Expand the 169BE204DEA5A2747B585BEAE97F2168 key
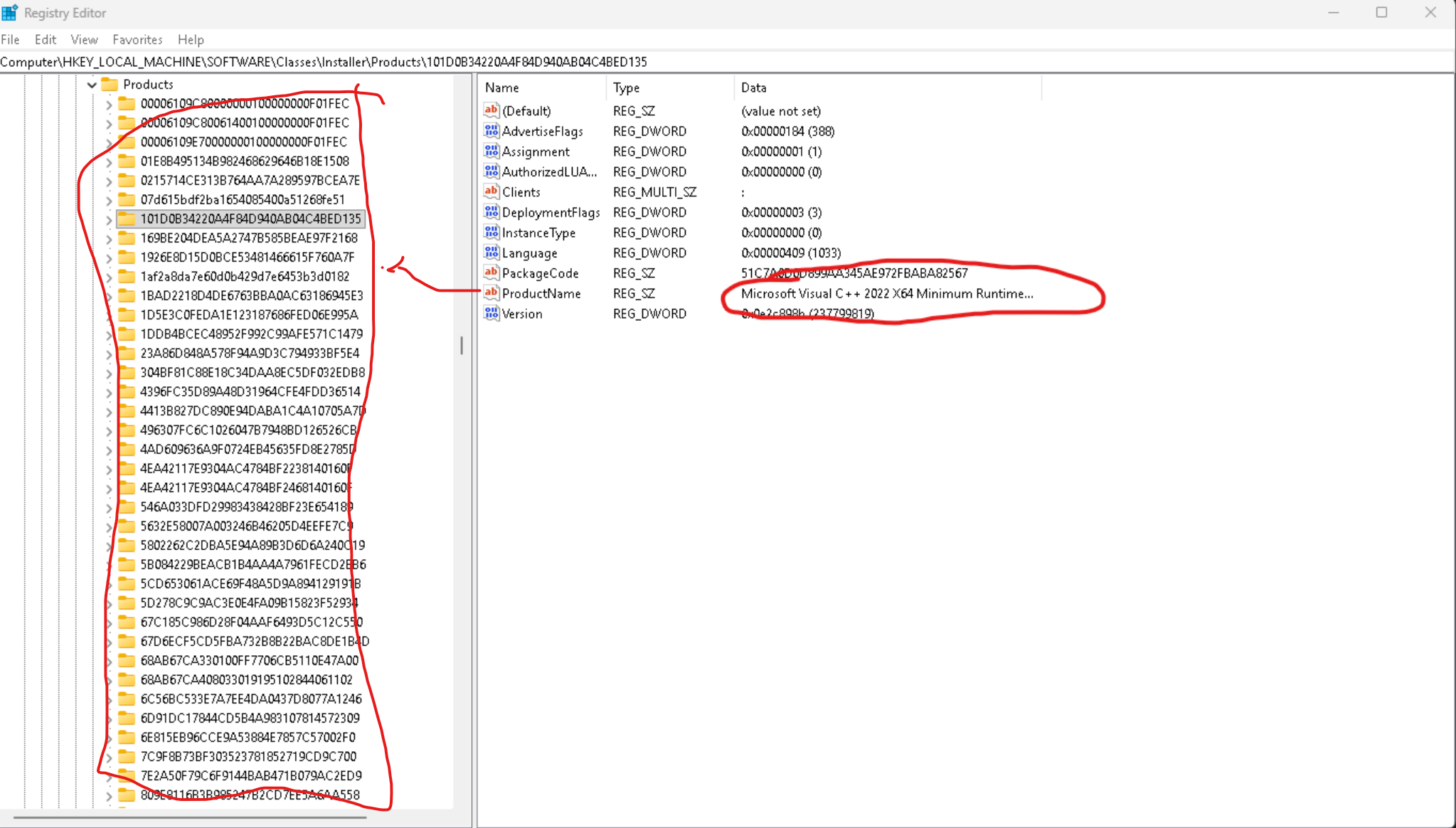The width and height of the screenshot is (1456, 828). (x=108, y=238)
